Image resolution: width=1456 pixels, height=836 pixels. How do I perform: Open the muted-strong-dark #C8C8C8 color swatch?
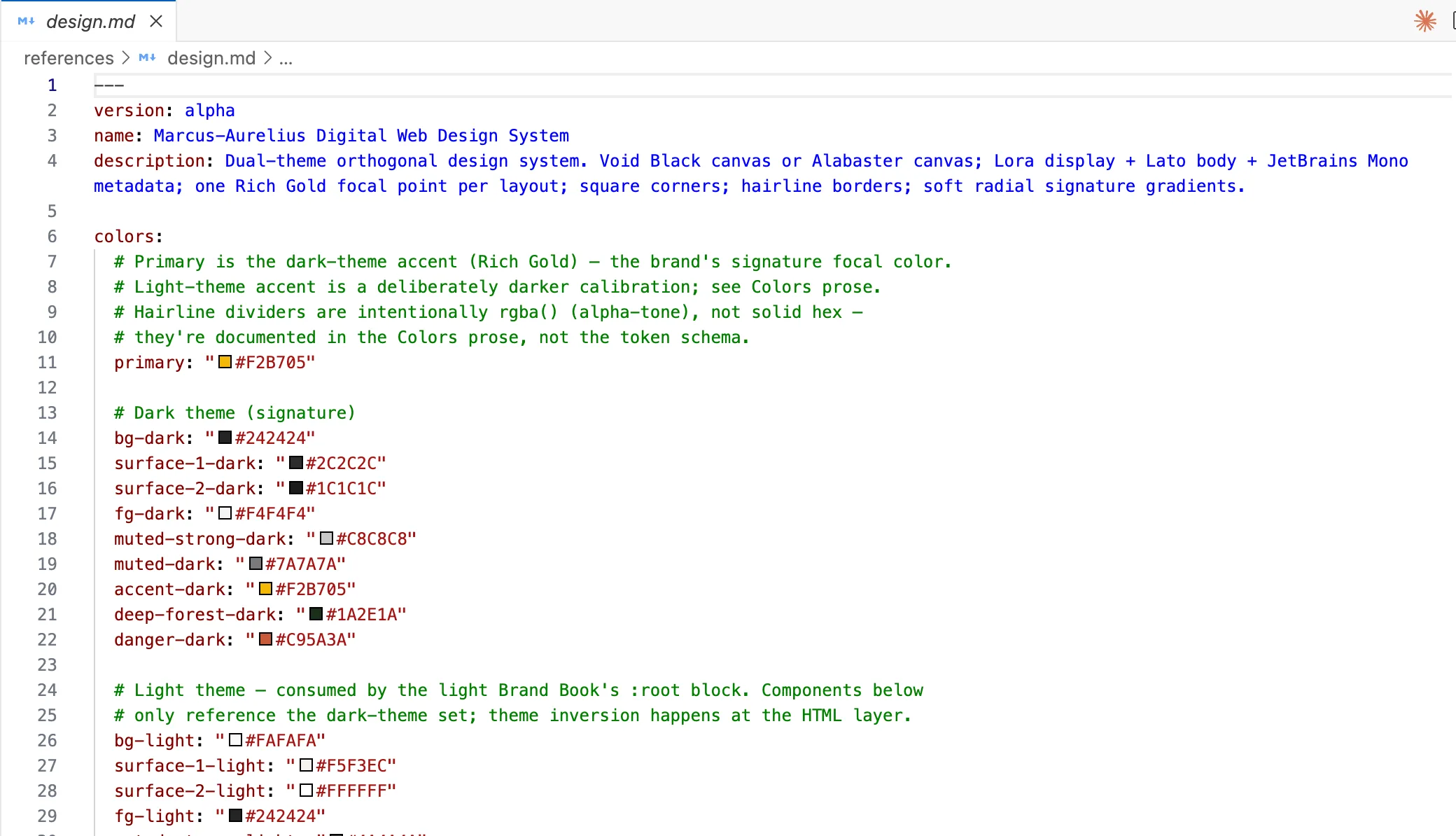coord(326,538)
